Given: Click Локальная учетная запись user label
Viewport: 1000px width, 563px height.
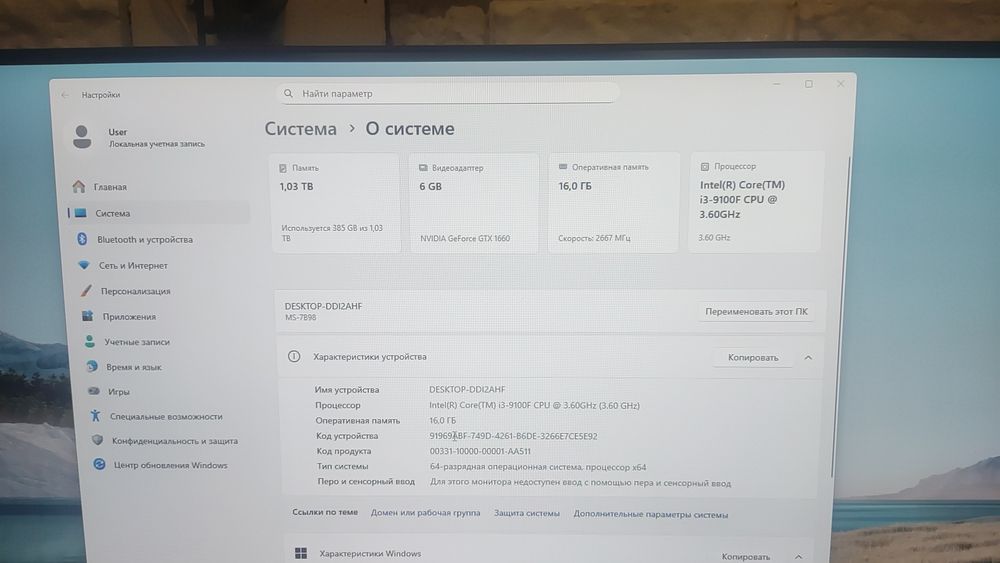Looking at the screenshot, I should [157, 144].
